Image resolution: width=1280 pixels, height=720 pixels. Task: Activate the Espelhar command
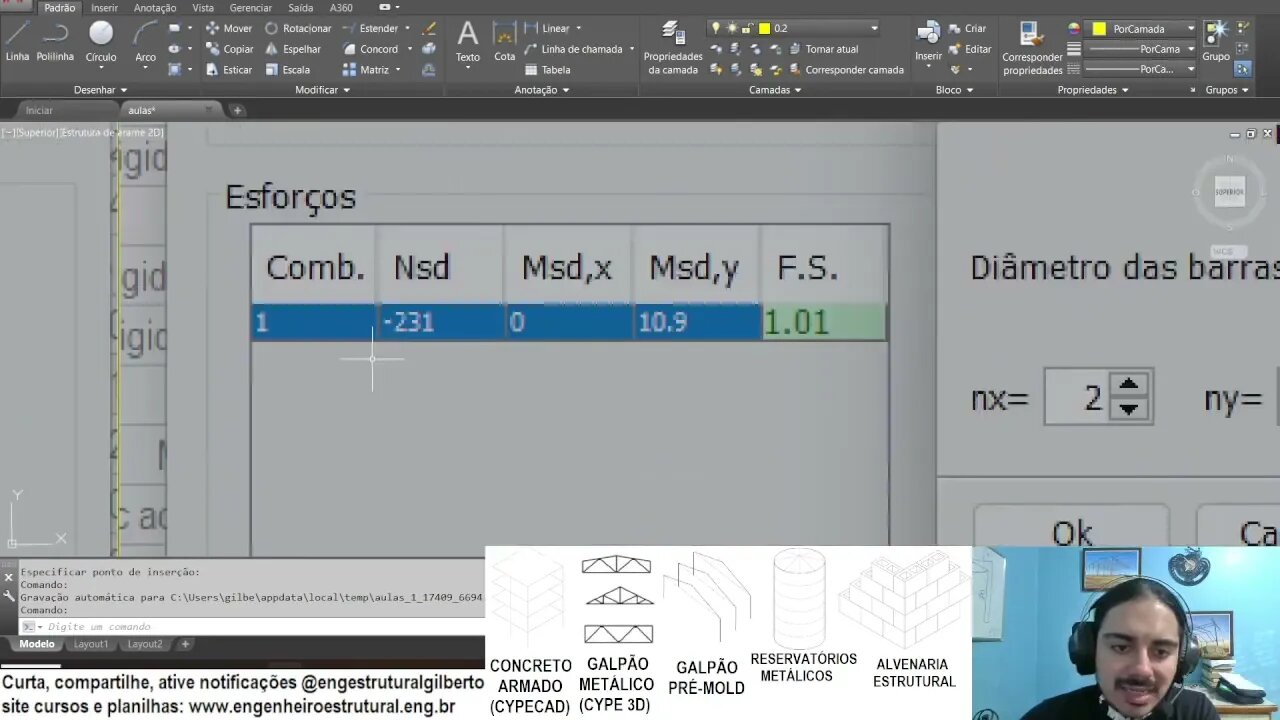coord(293,49)
